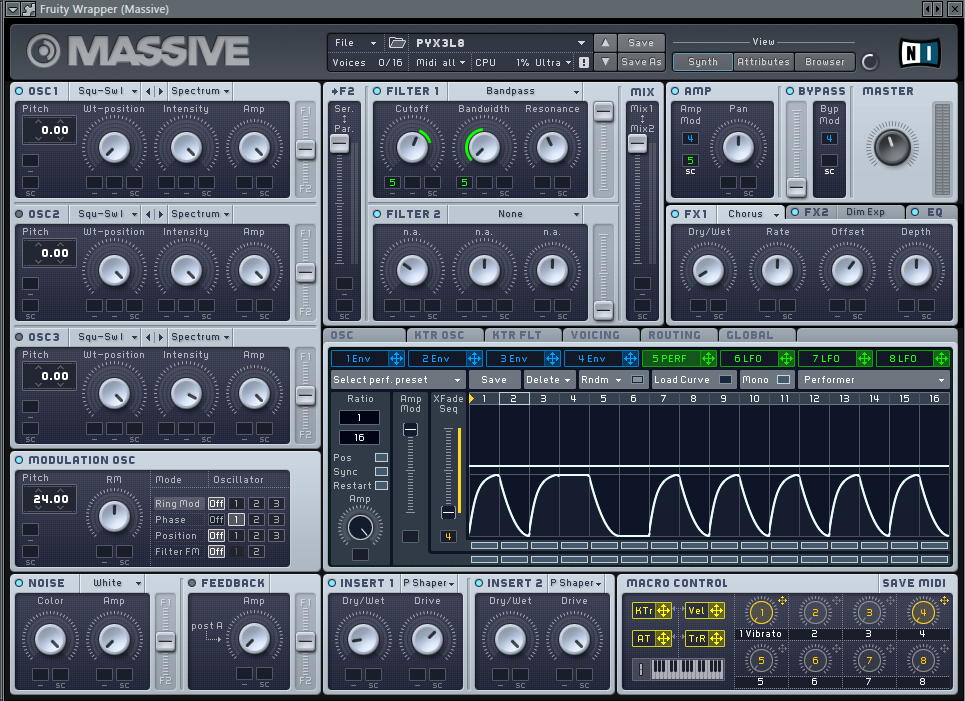Select step 2 in the performer sequence
965x701 pixels.
coord(513,399)
